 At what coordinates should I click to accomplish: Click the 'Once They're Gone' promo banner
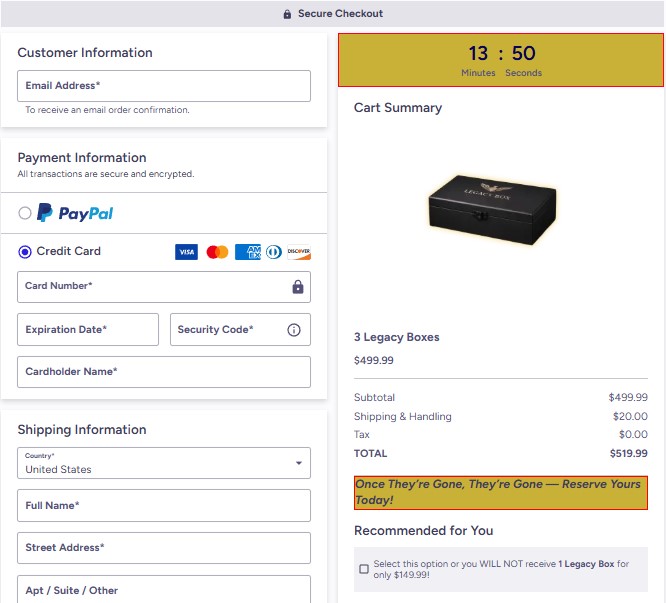point(501,493)
